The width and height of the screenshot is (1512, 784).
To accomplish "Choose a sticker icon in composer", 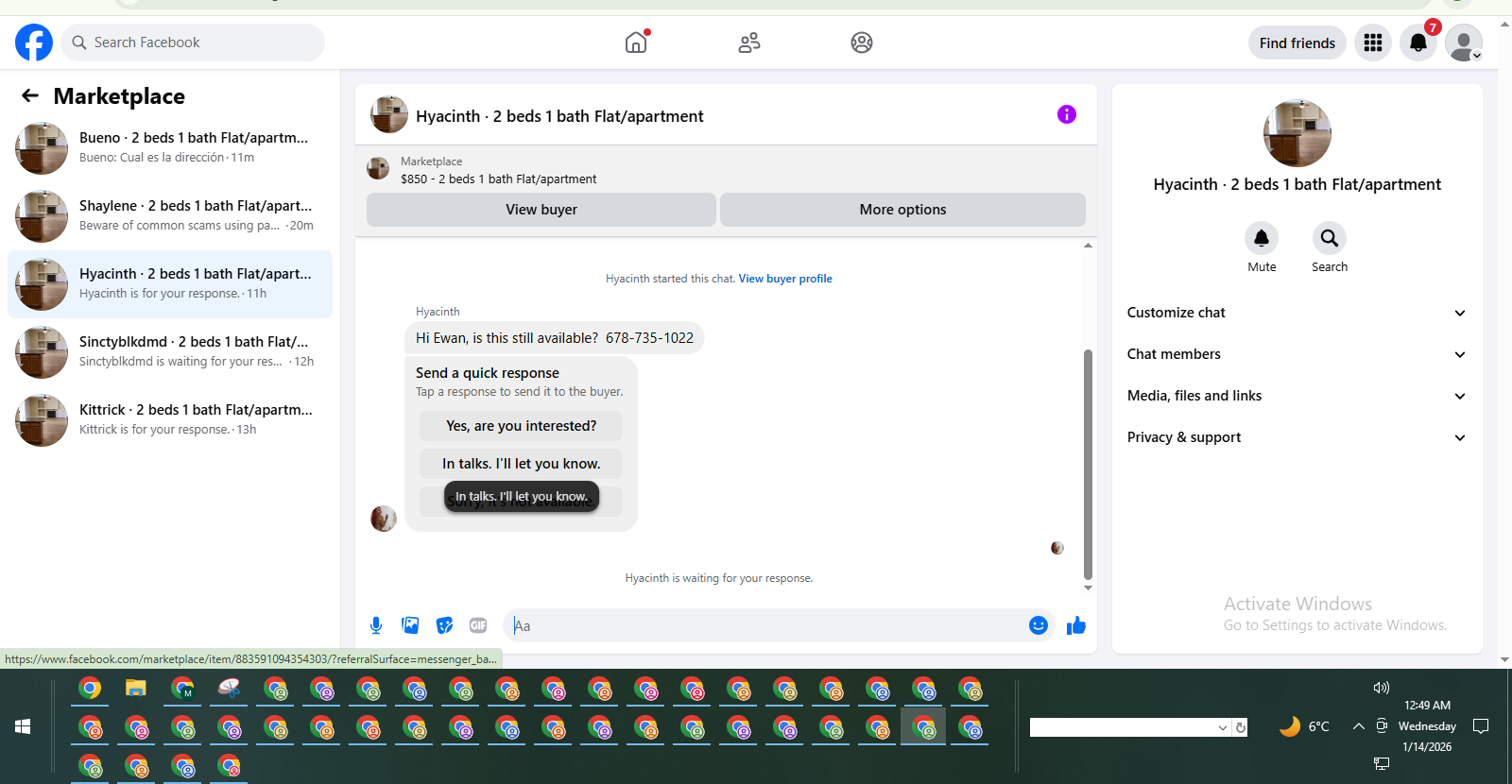I will tap(444, 625).
